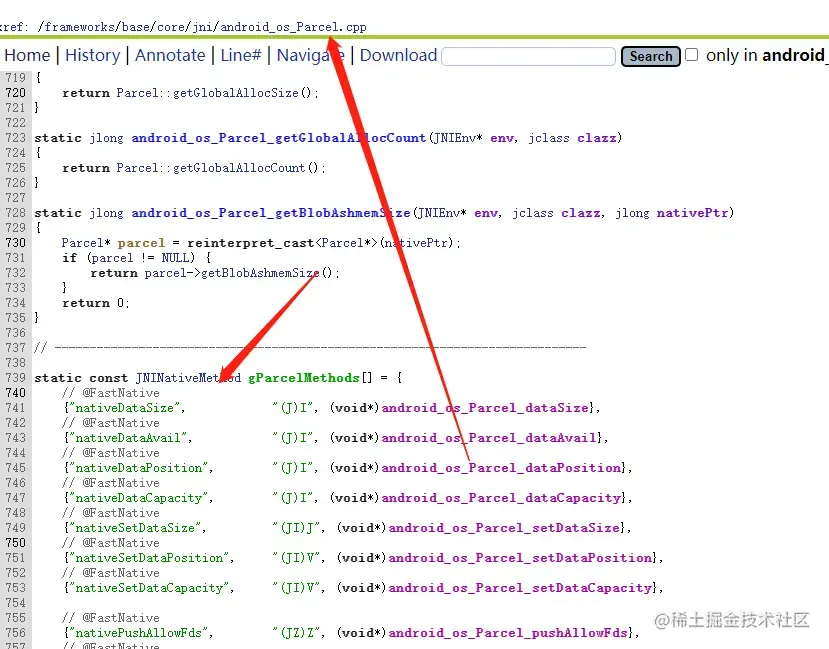Open the Home link
Image resolution: width=829 pixels, height=649 pixels.
[27, 55]
